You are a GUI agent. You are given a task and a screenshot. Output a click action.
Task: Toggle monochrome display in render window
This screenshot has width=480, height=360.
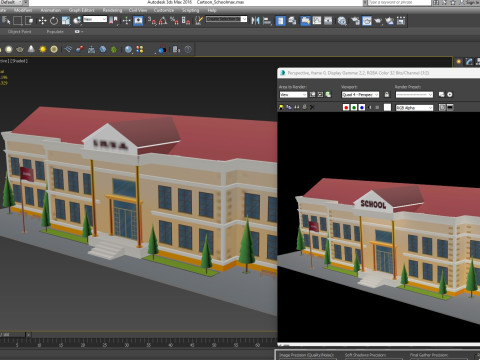(377, 107)
